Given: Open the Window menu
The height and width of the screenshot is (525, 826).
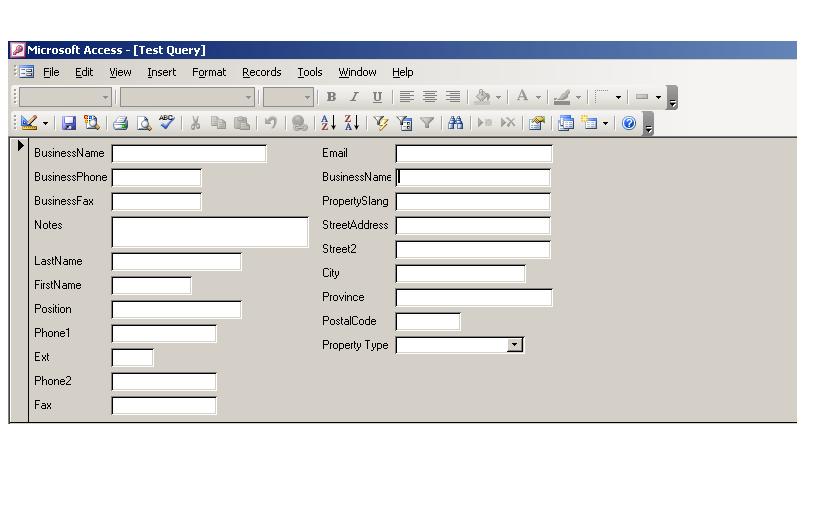Looking at the screenshot, I should pyautogui.click(x=357, y=72).
